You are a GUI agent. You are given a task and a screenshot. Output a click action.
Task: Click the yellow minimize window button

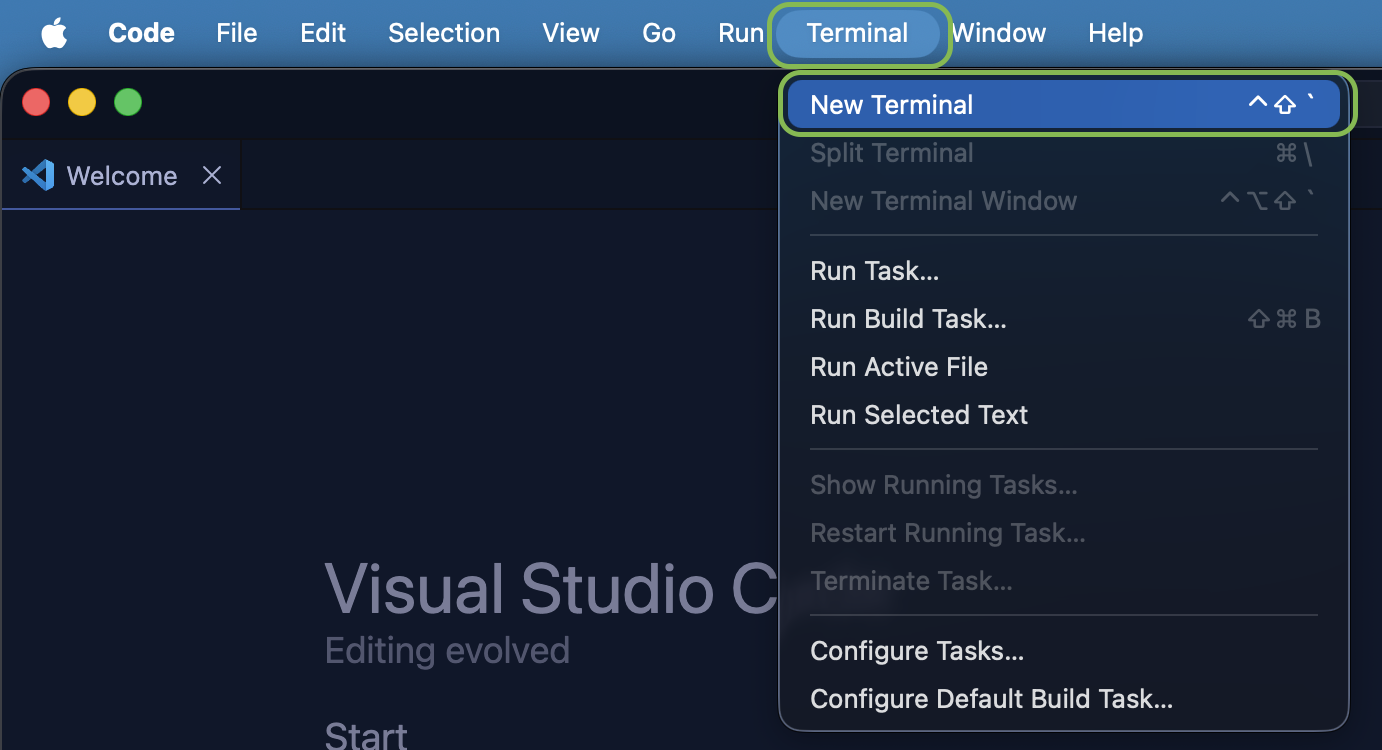(82, 102)
